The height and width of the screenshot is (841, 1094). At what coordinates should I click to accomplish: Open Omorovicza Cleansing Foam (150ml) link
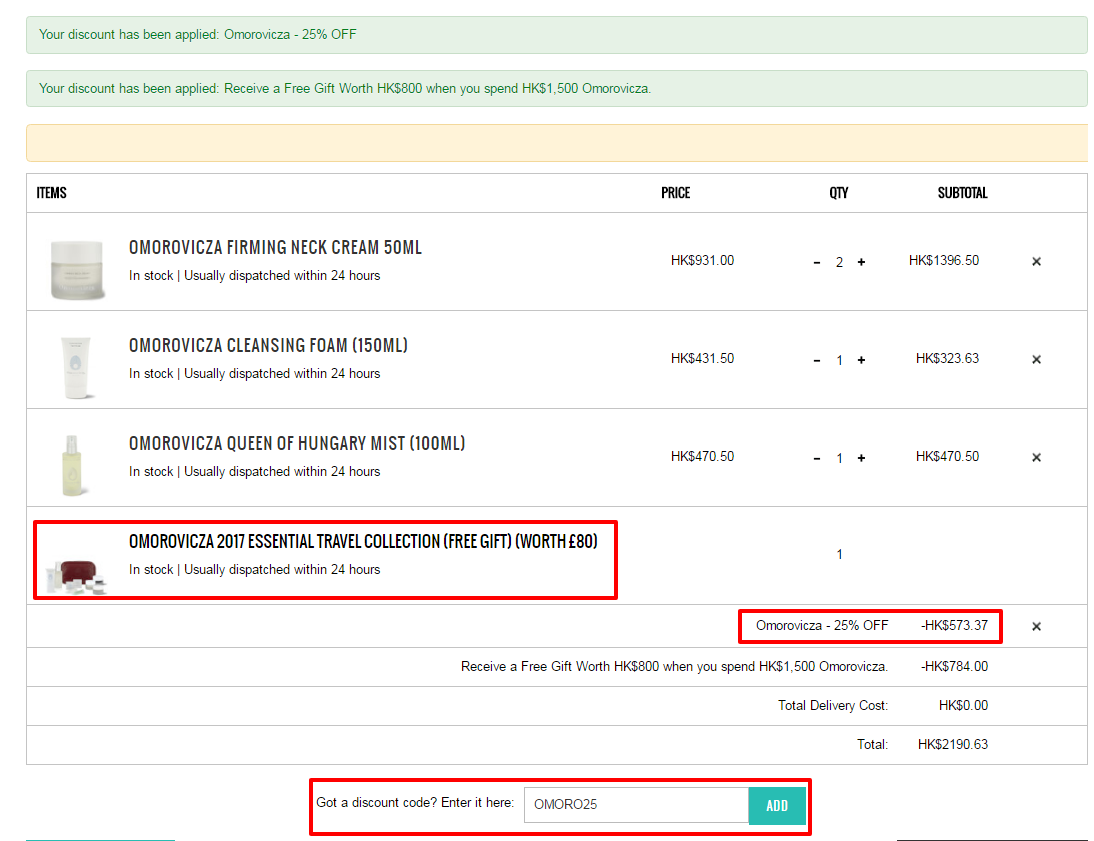coord(269,345)
